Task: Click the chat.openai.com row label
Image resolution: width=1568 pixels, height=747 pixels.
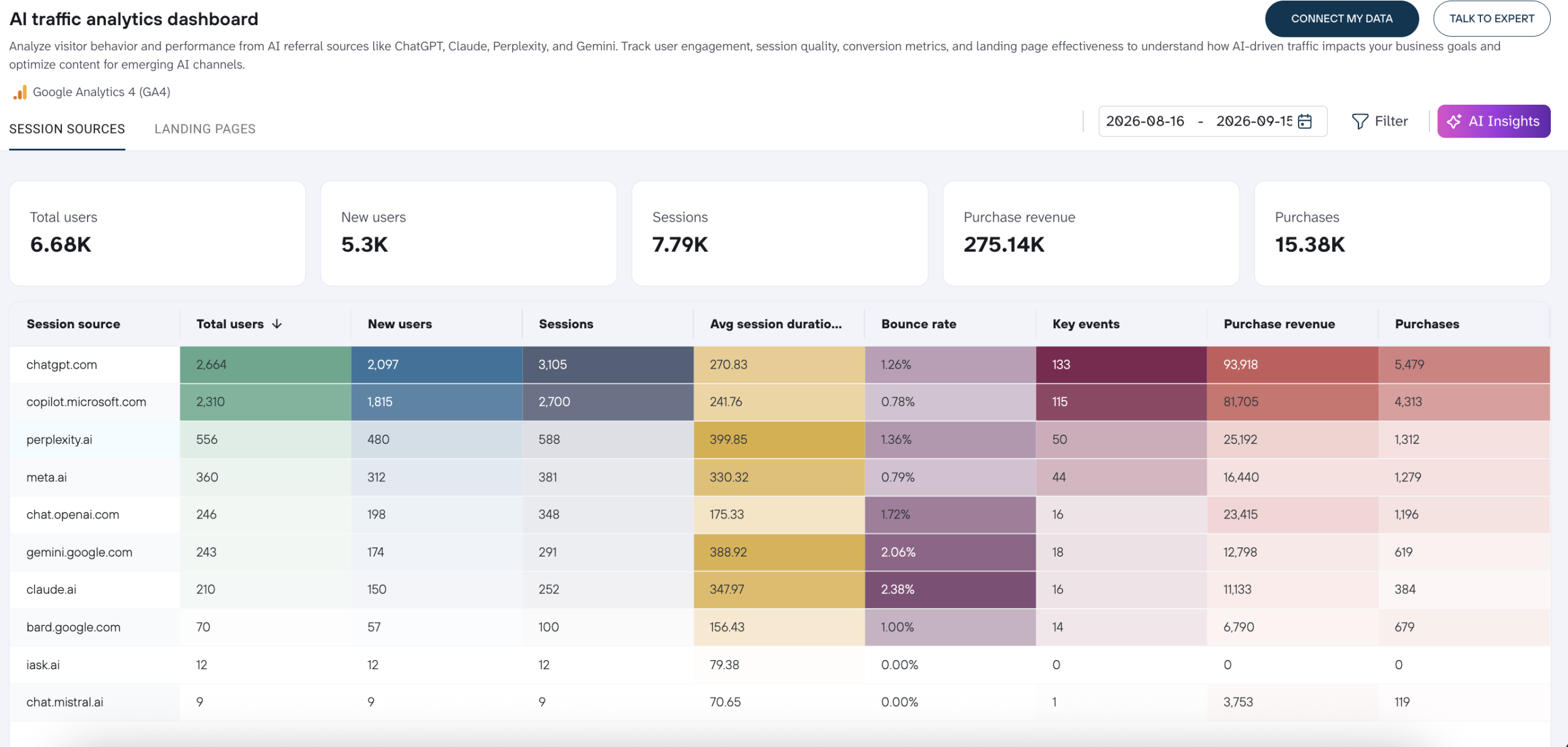Action: click(x=72, y=514)
